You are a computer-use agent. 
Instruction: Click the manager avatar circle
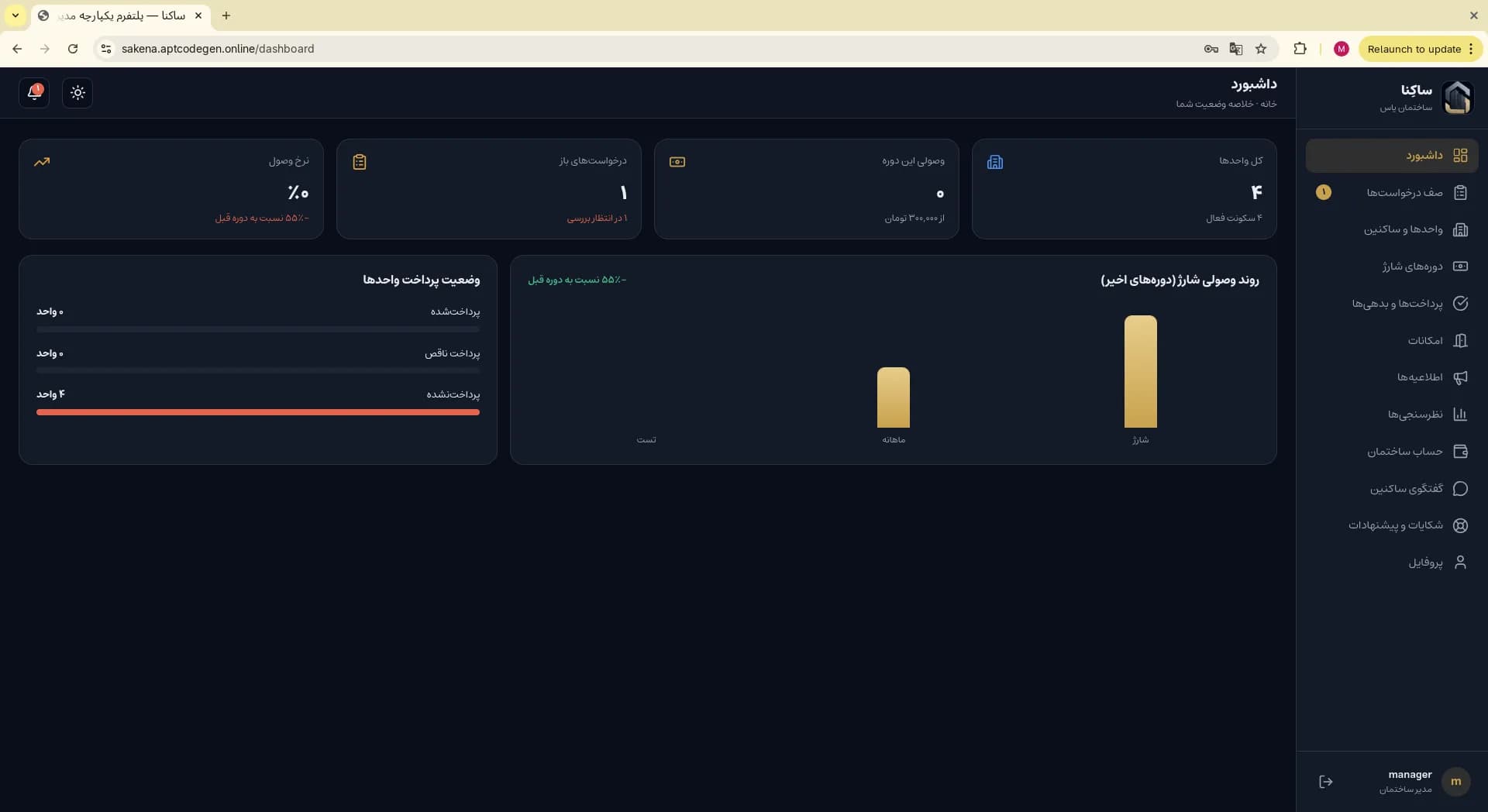1455,782
